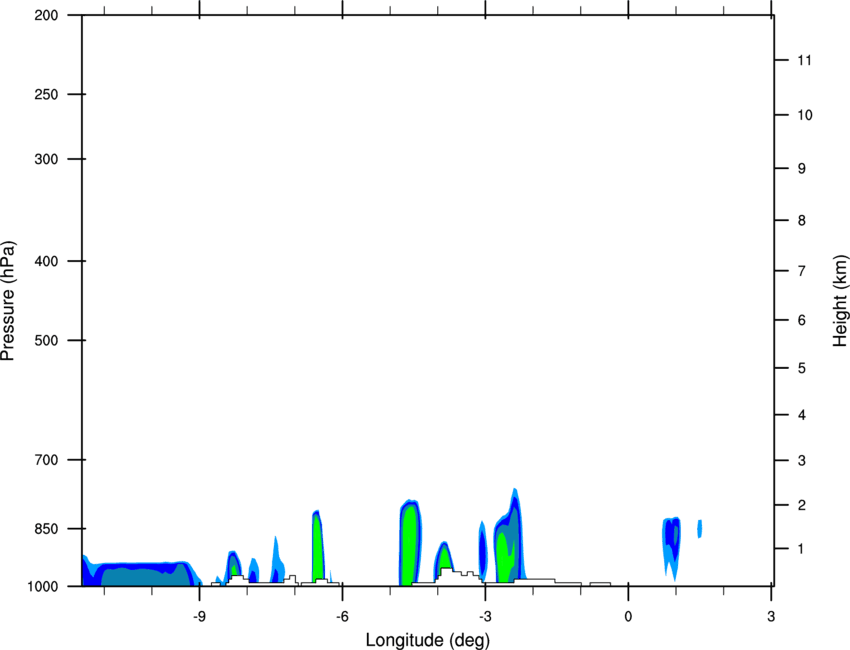This screenshot has width=850, height=650.
Task: Click the green mound above terrain near -3.8
Action: pyautogui.click(x=444, y=557)
